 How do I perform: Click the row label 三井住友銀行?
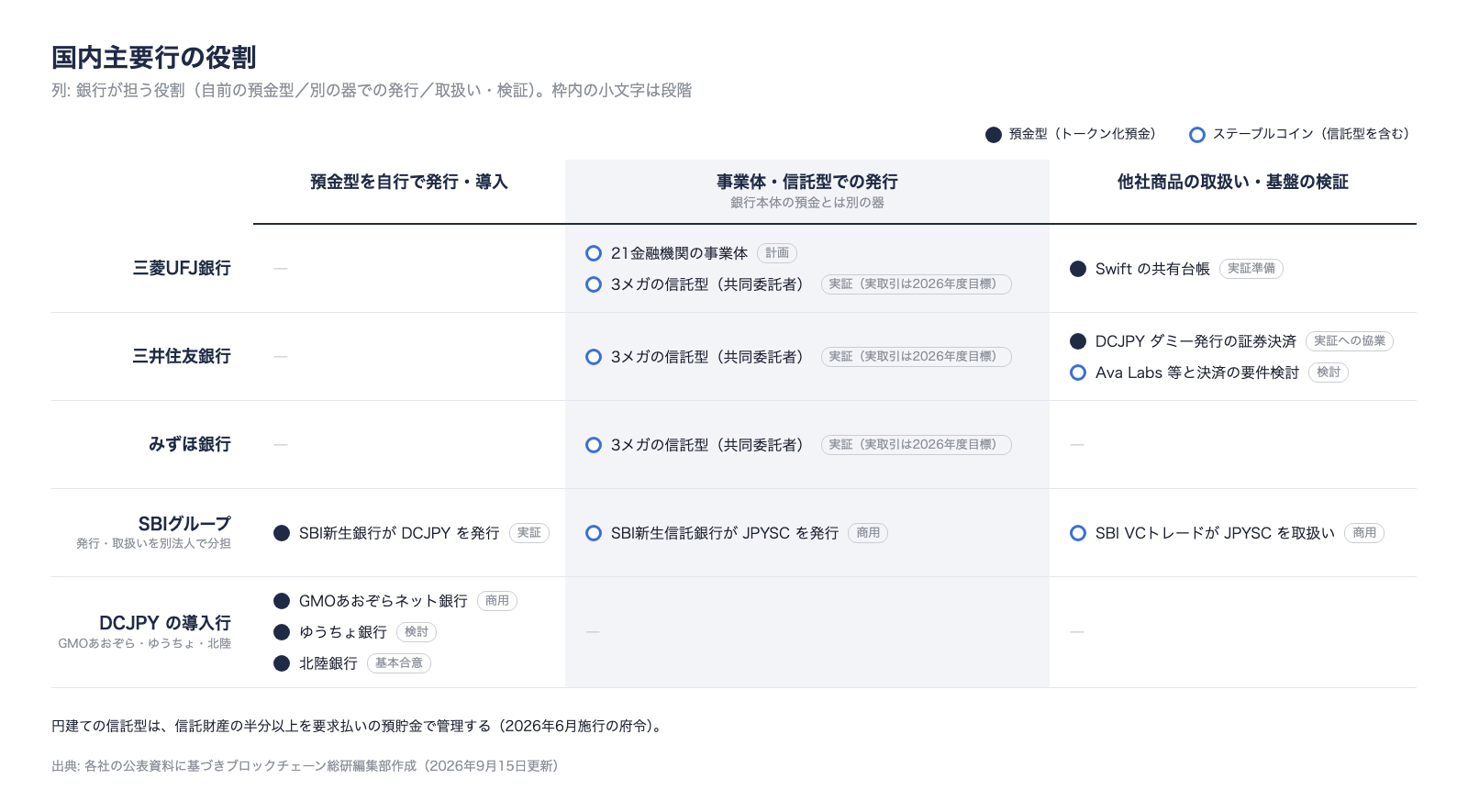tap(182, 356)
